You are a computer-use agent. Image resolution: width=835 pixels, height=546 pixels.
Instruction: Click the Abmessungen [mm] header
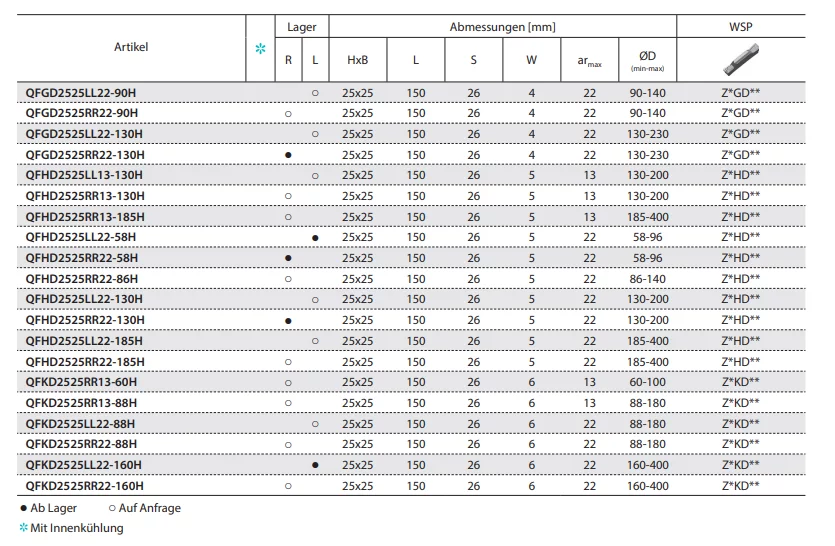[502, 27]
